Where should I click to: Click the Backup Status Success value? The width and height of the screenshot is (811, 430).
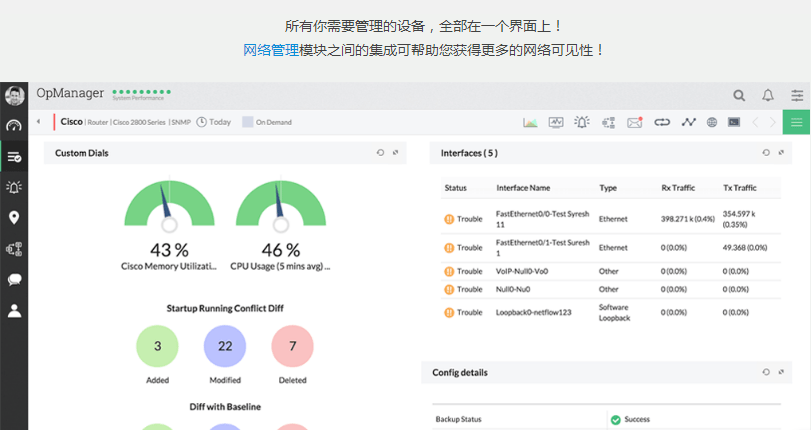pos(630,419)
